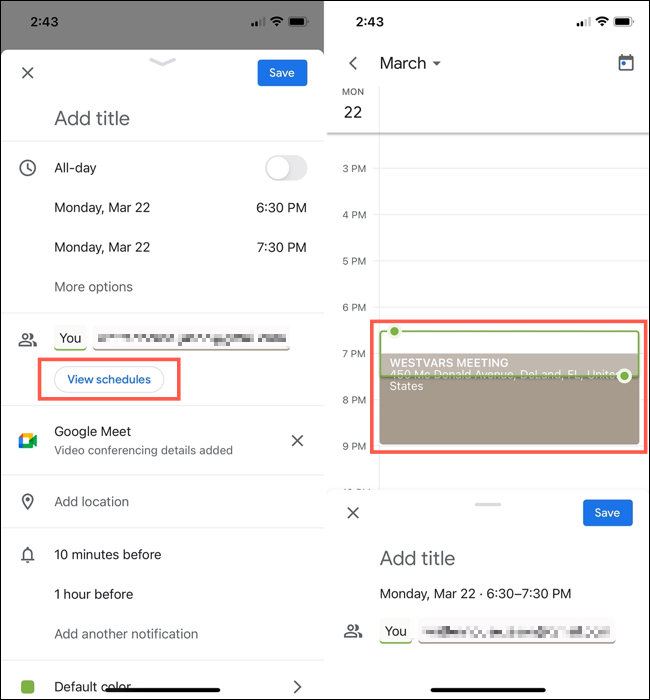Tap Add title in the bottom sheet
The image size is (650, 700).
pyautogui.click(x=417, y=558)
